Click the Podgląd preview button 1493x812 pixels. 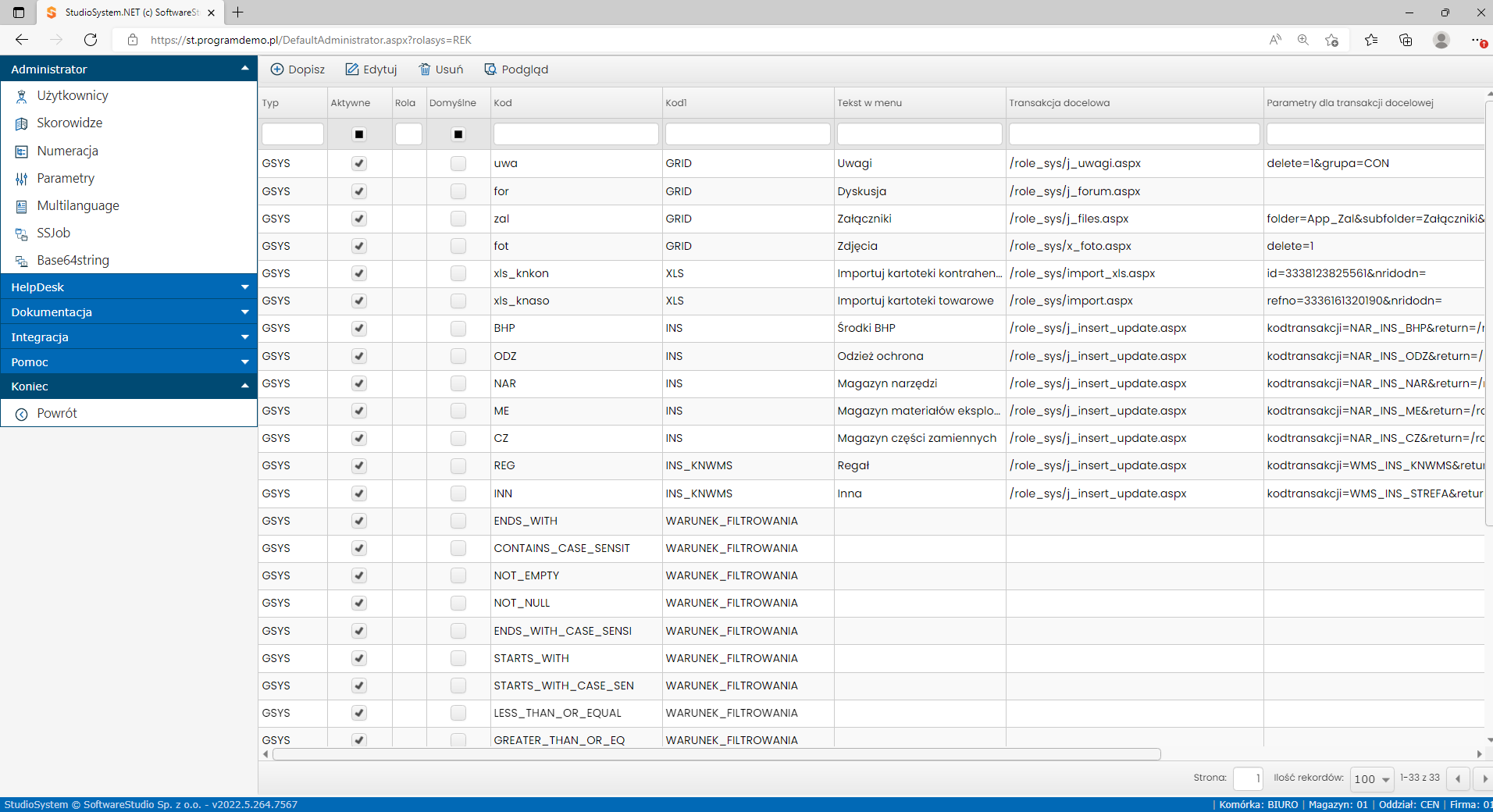[516, 69]
